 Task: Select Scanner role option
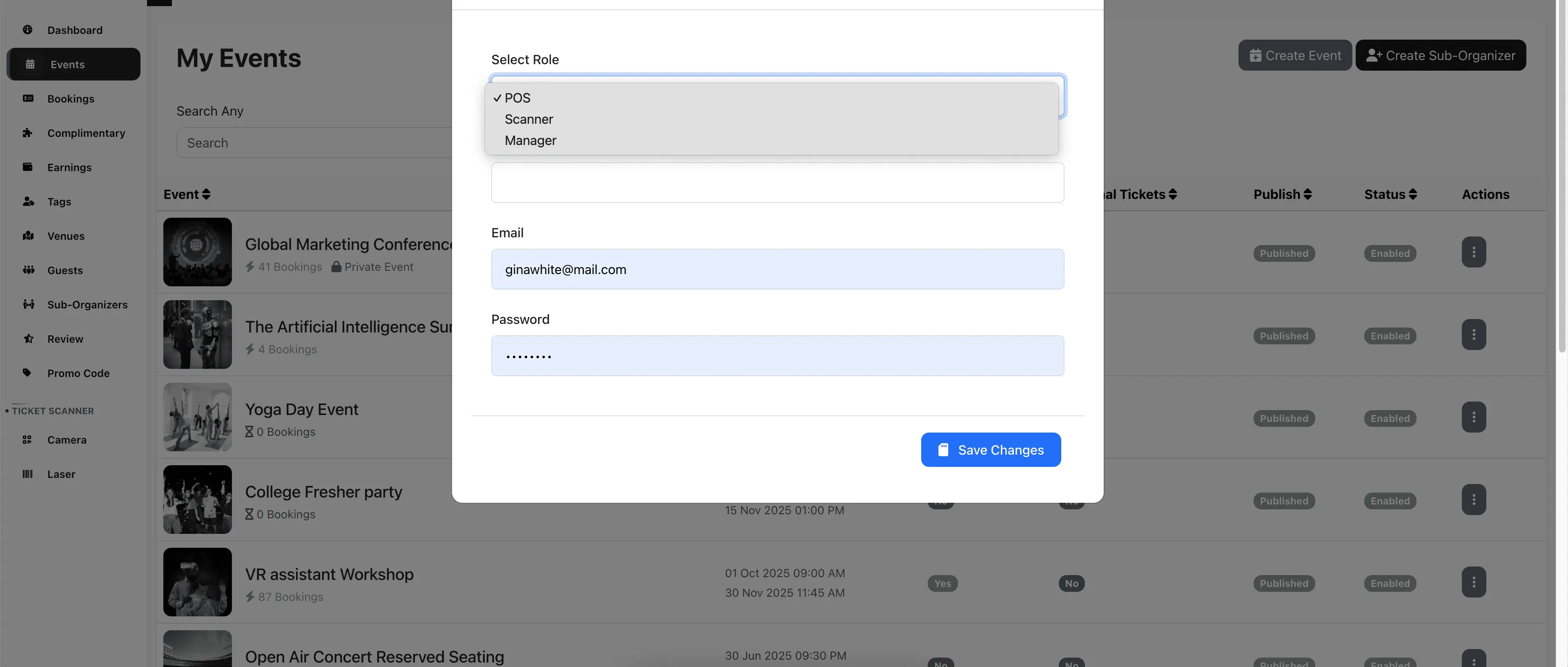point(528,119)
